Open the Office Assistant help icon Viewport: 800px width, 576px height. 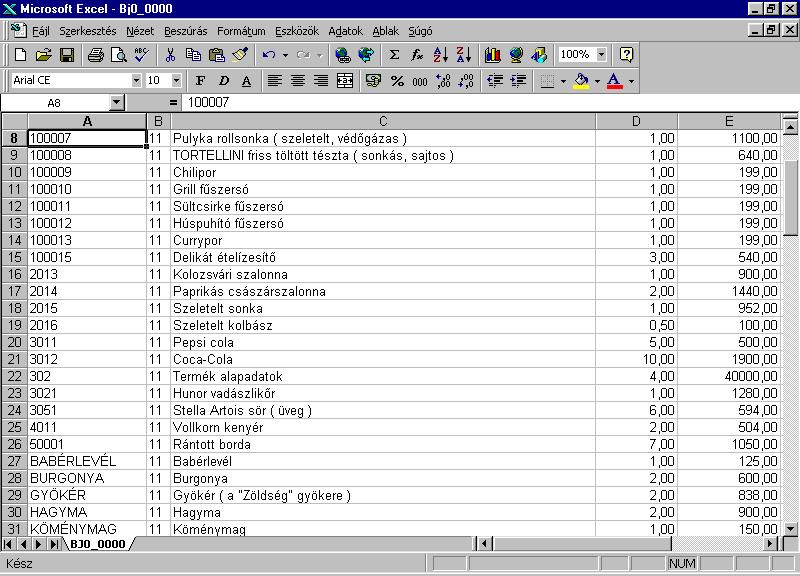point(626,55)
